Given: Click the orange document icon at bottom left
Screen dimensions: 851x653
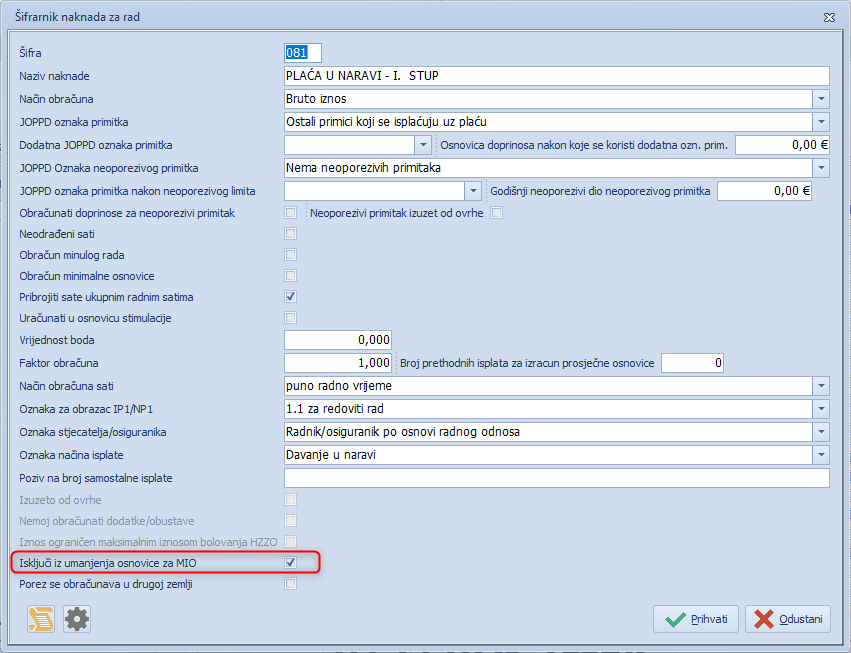Looking at the screenshot, I should [41, 619].
